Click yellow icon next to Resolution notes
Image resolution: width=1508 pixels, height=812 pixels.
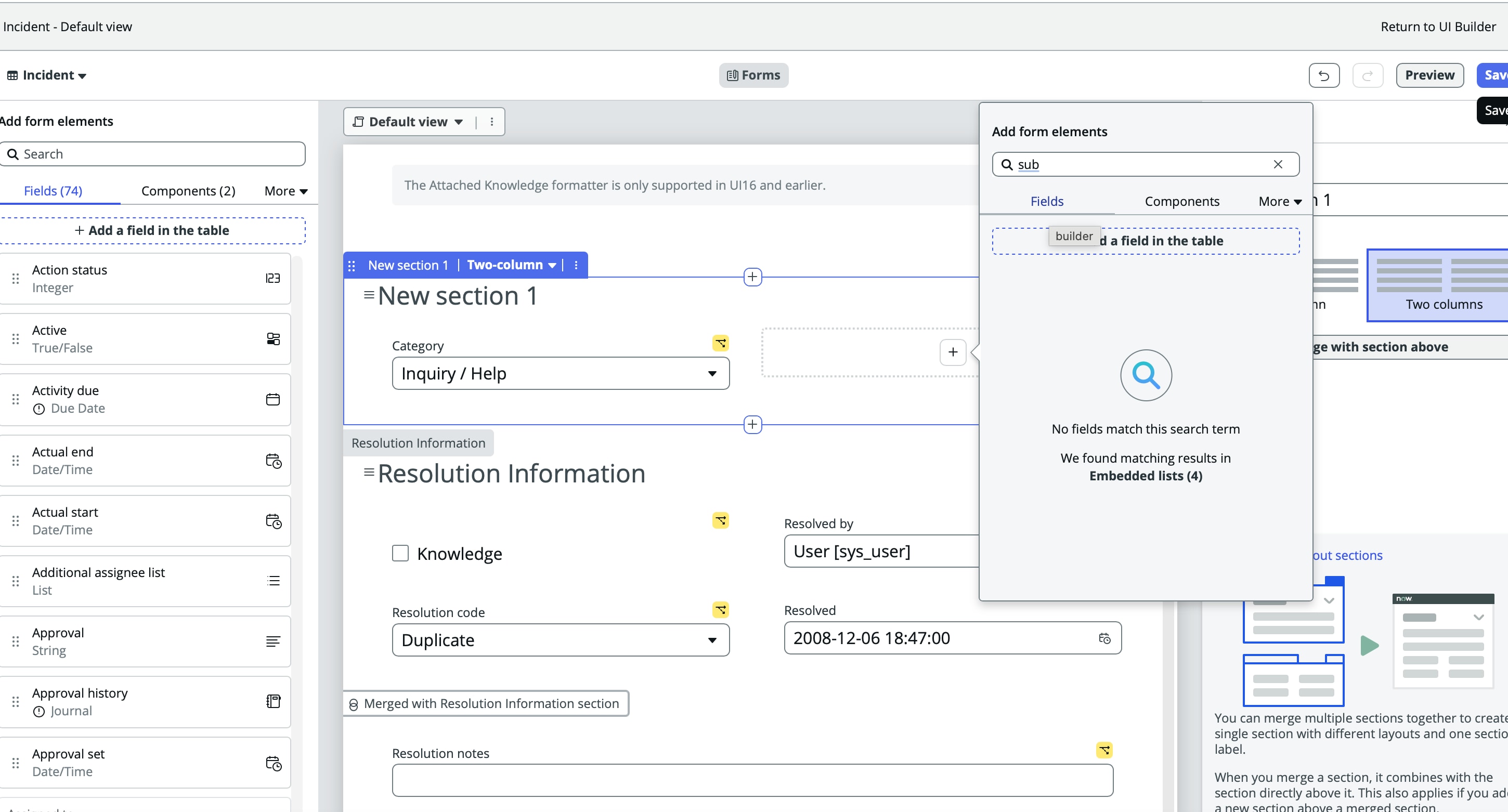click(1104, 750)
